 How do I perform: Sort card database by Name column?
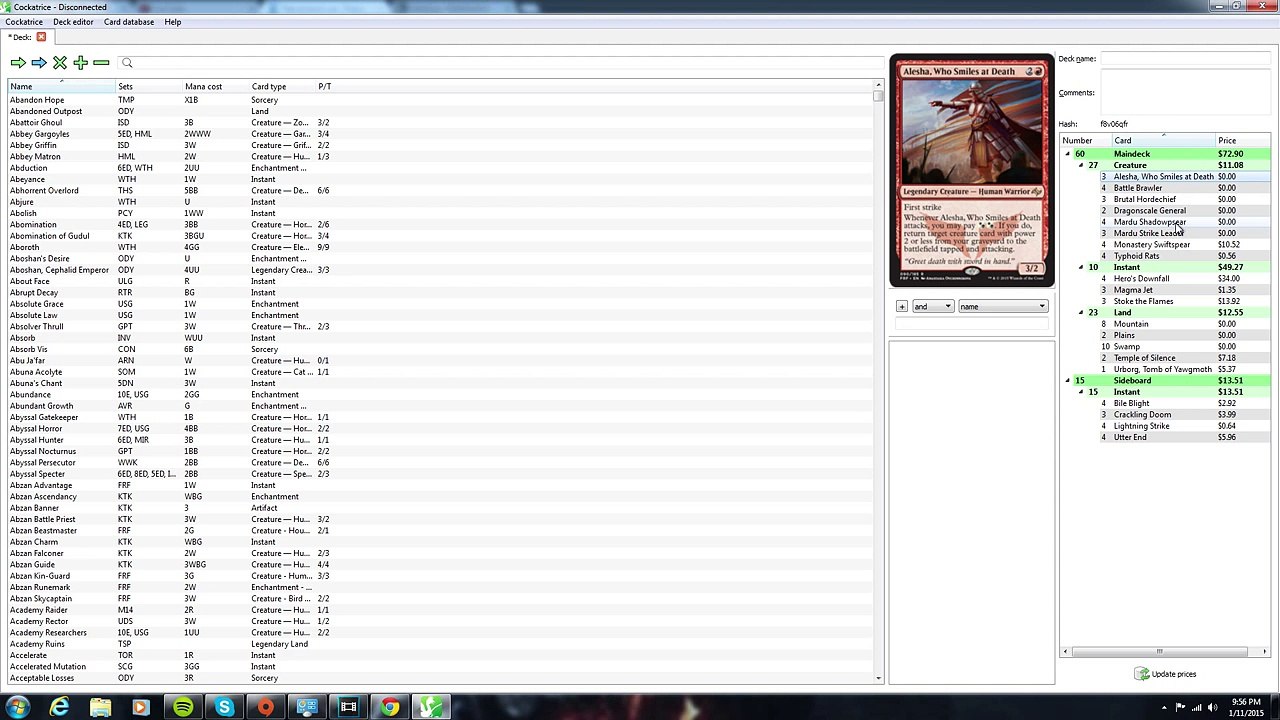tap(62, 87)
